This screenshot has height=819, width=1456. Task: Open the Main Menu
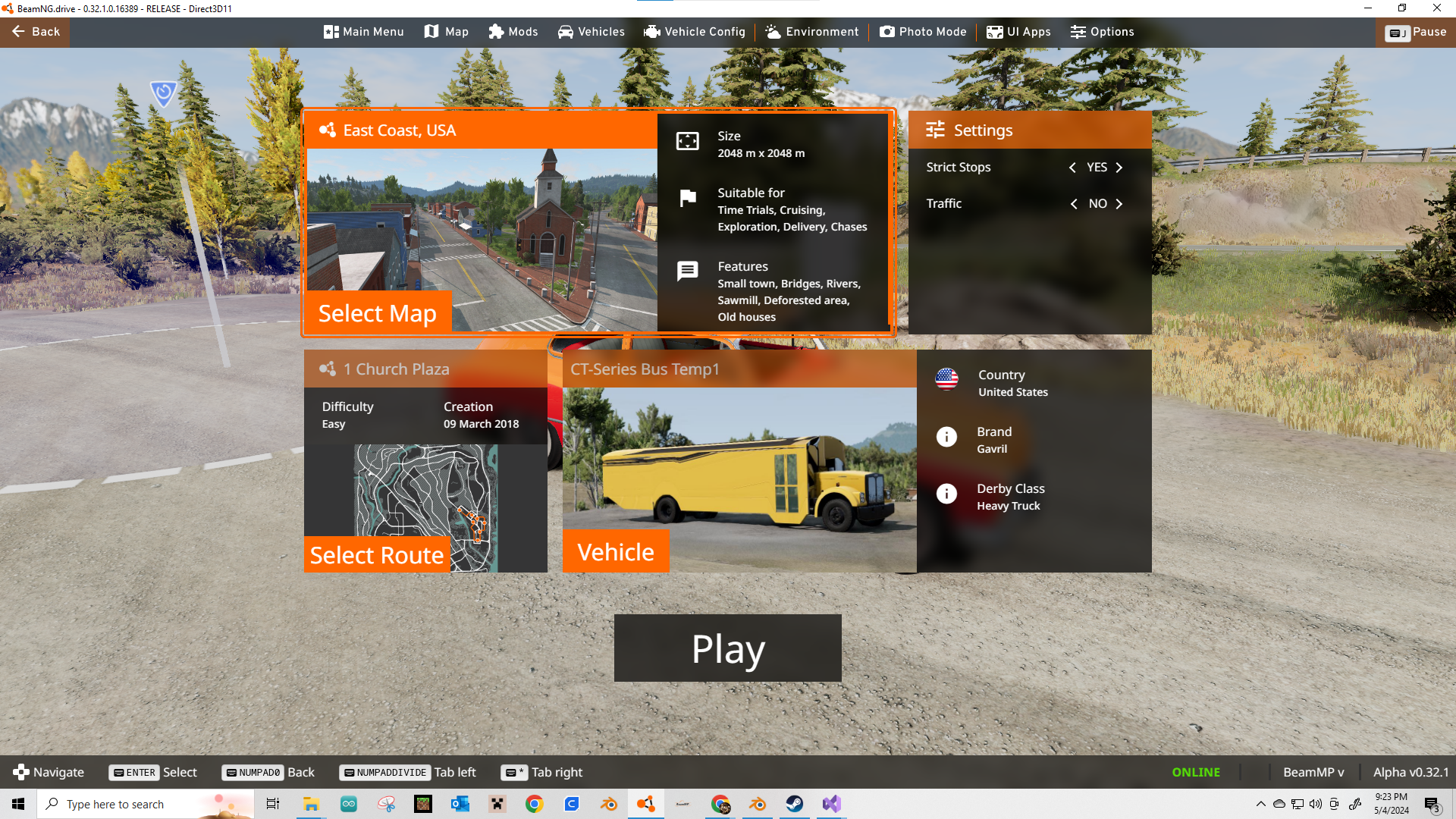364,32
